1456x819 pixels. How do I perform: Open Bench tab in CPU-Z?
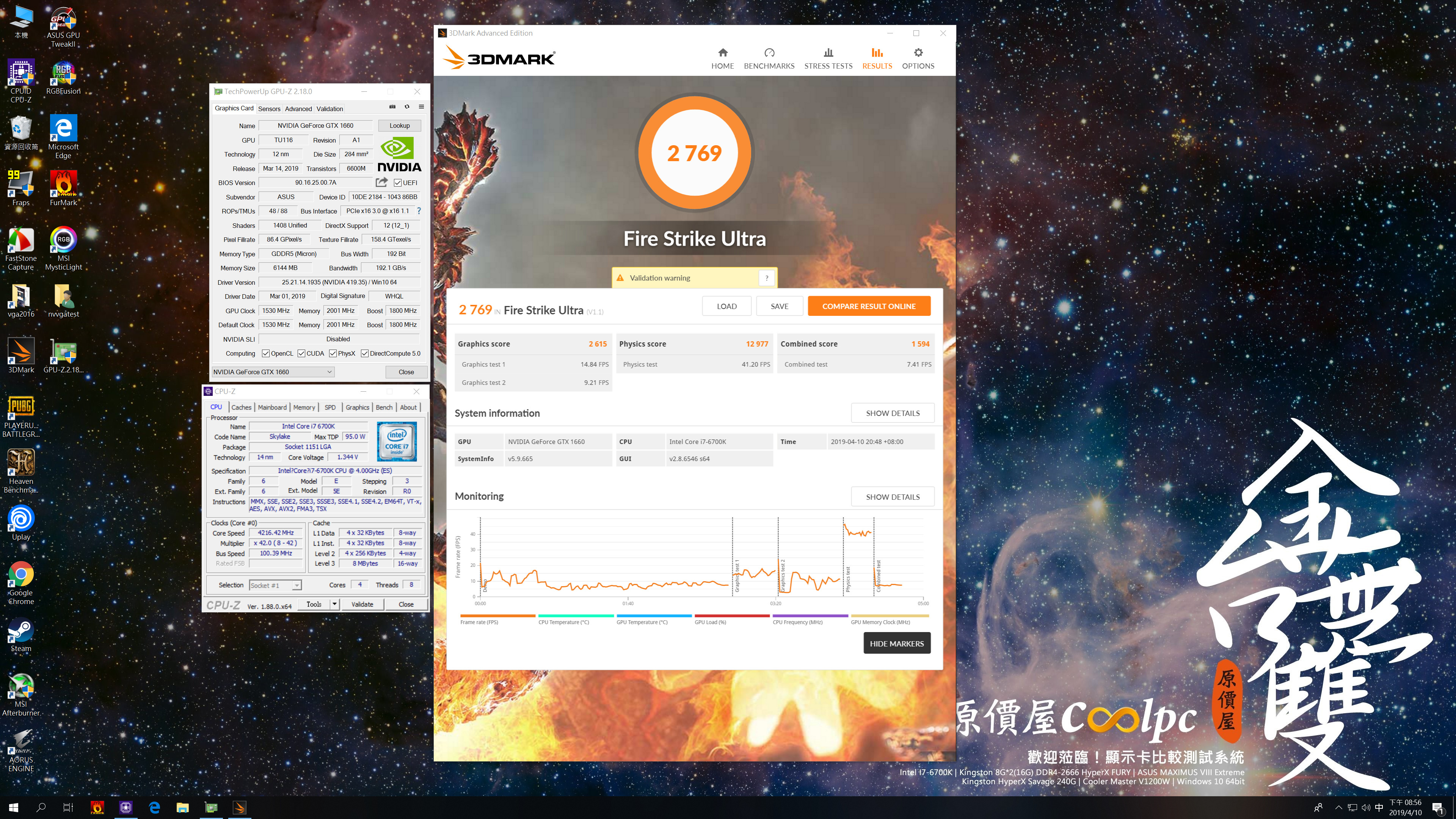pyautogui.click(x=384, y=407)
